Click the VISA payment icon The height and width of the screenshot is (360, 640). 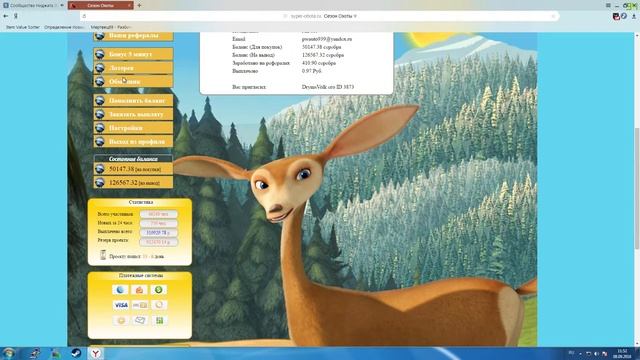pyautogui.click(x=120, y=305)
